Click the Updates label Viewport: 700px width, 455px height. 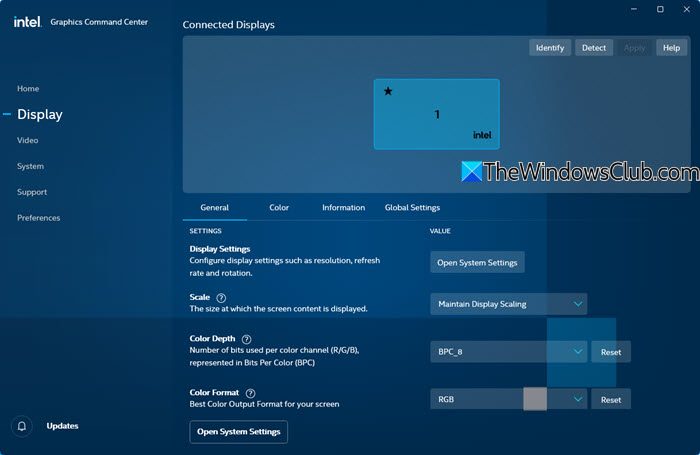coord(62,426)
